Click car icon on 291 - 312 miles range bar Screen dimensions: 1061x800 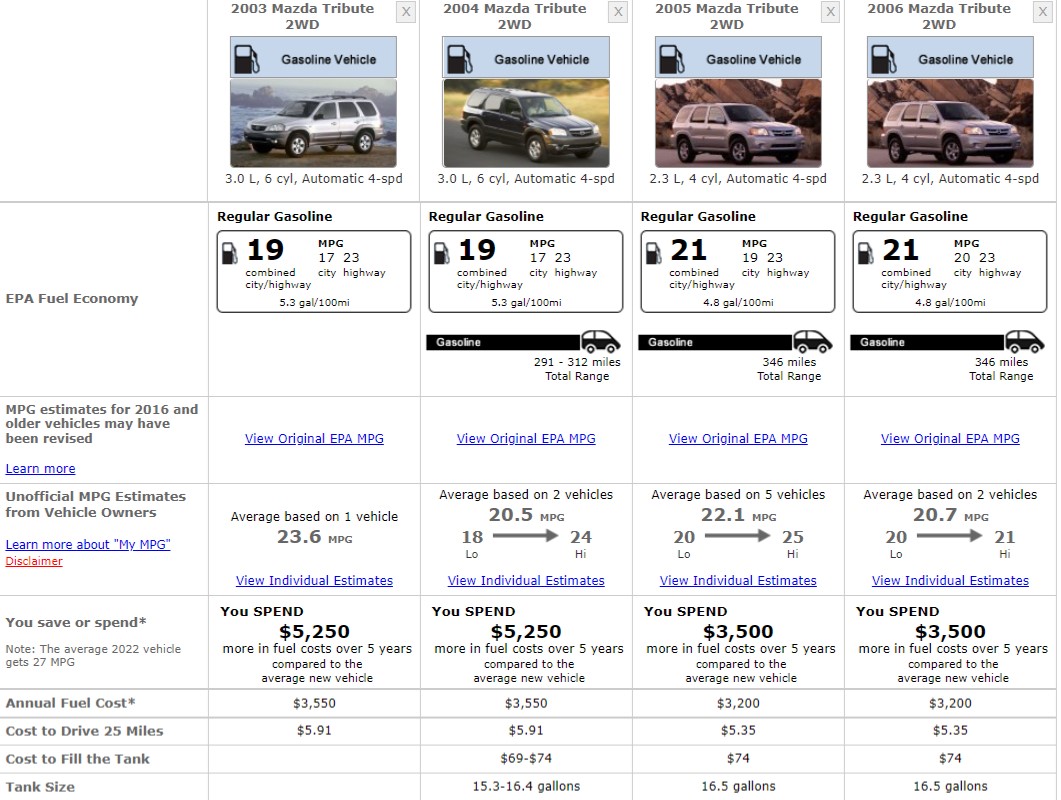pyautogui.click(x=601, y=341)
